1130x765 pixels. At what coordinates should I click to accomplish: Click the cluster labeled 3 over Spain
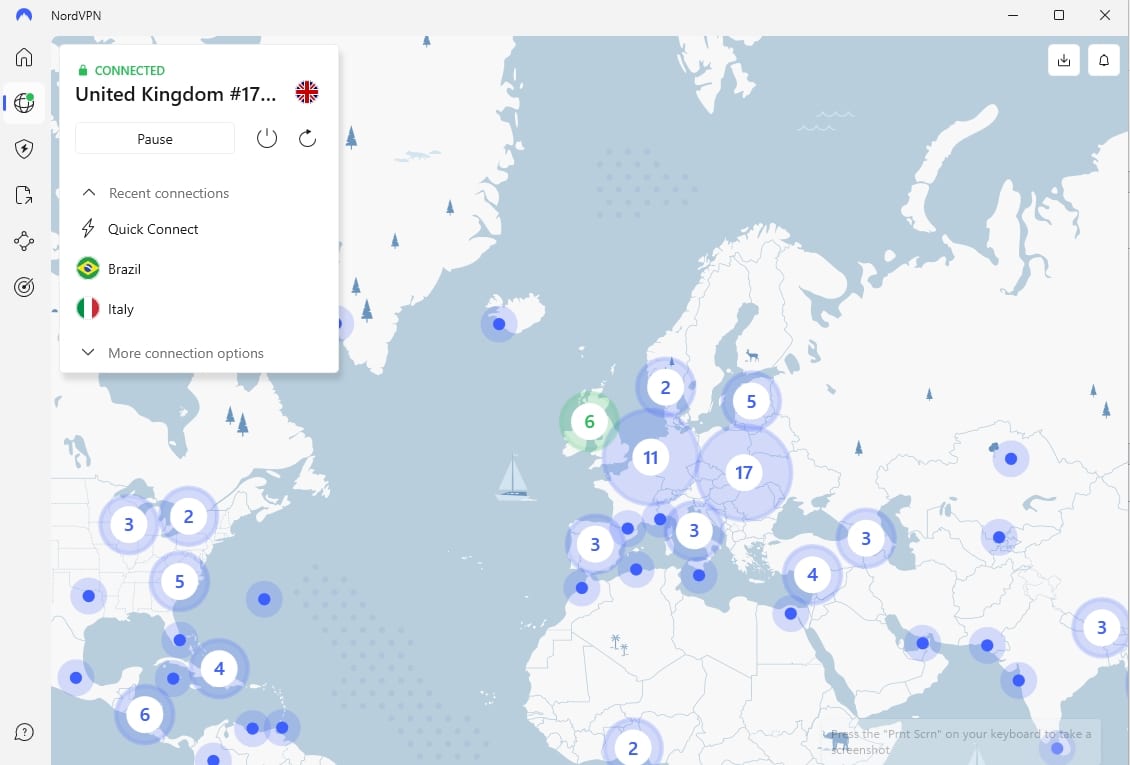(595, 544)
